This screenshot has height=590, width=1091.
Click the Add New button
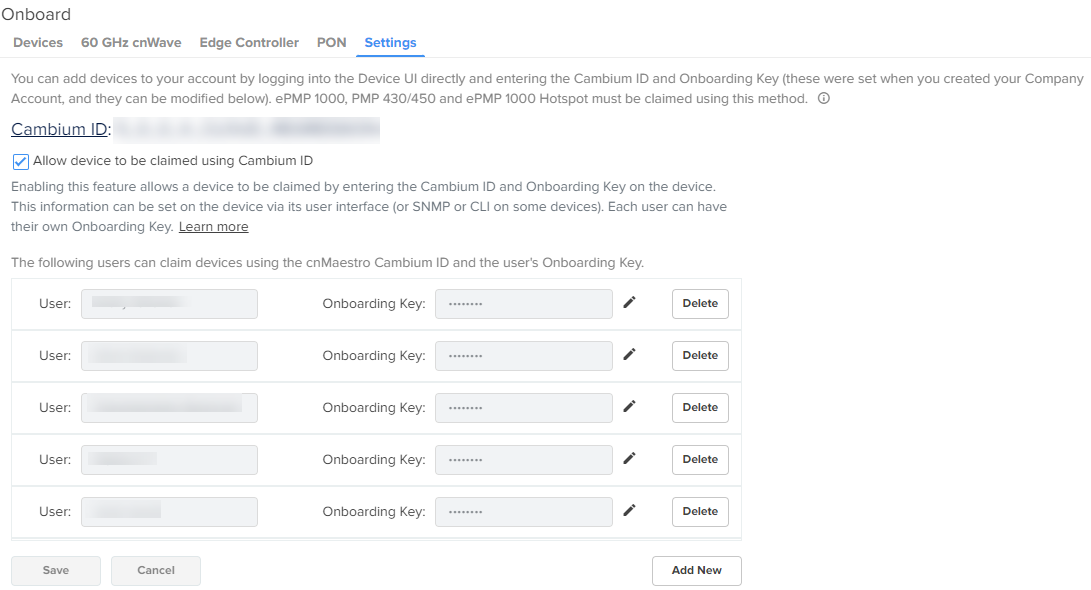tap(696, 571)
